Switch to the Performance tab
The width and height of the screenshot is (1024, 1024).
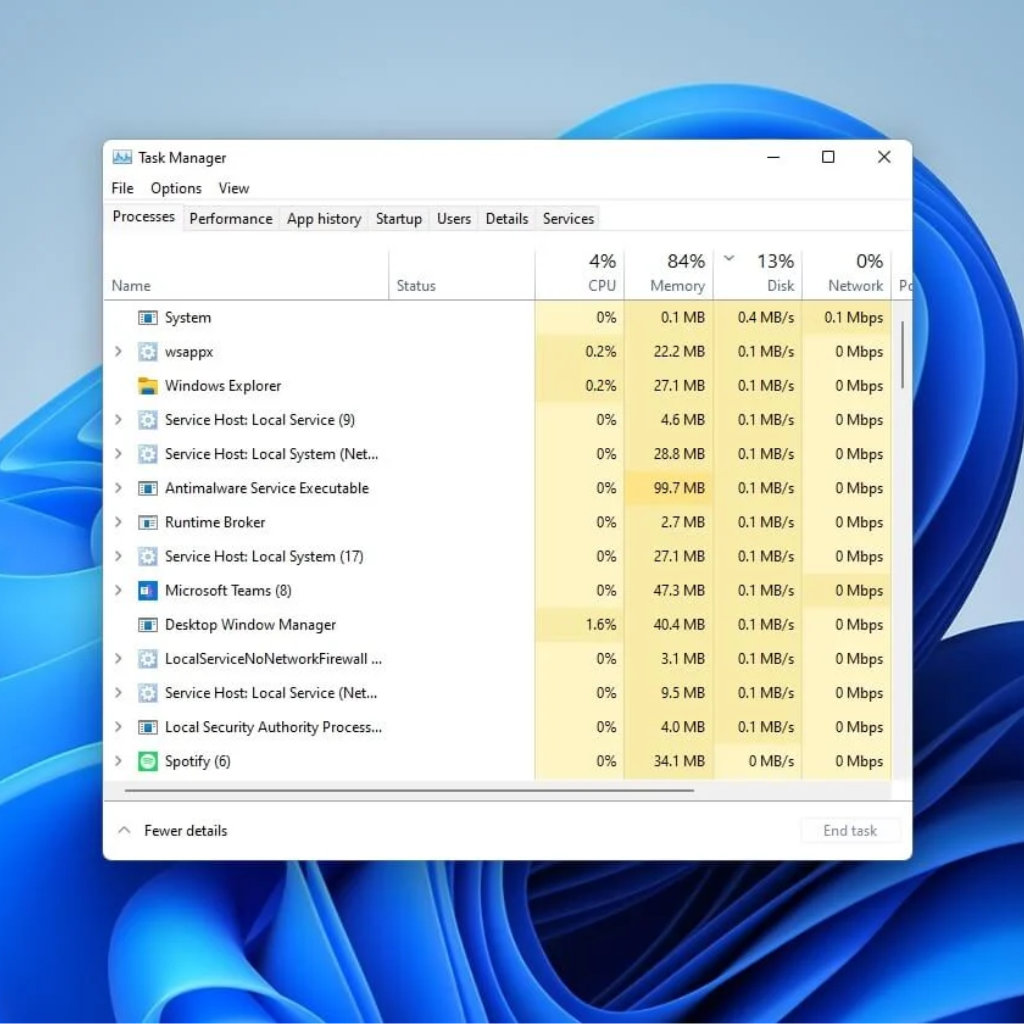[x=230, y=218]
